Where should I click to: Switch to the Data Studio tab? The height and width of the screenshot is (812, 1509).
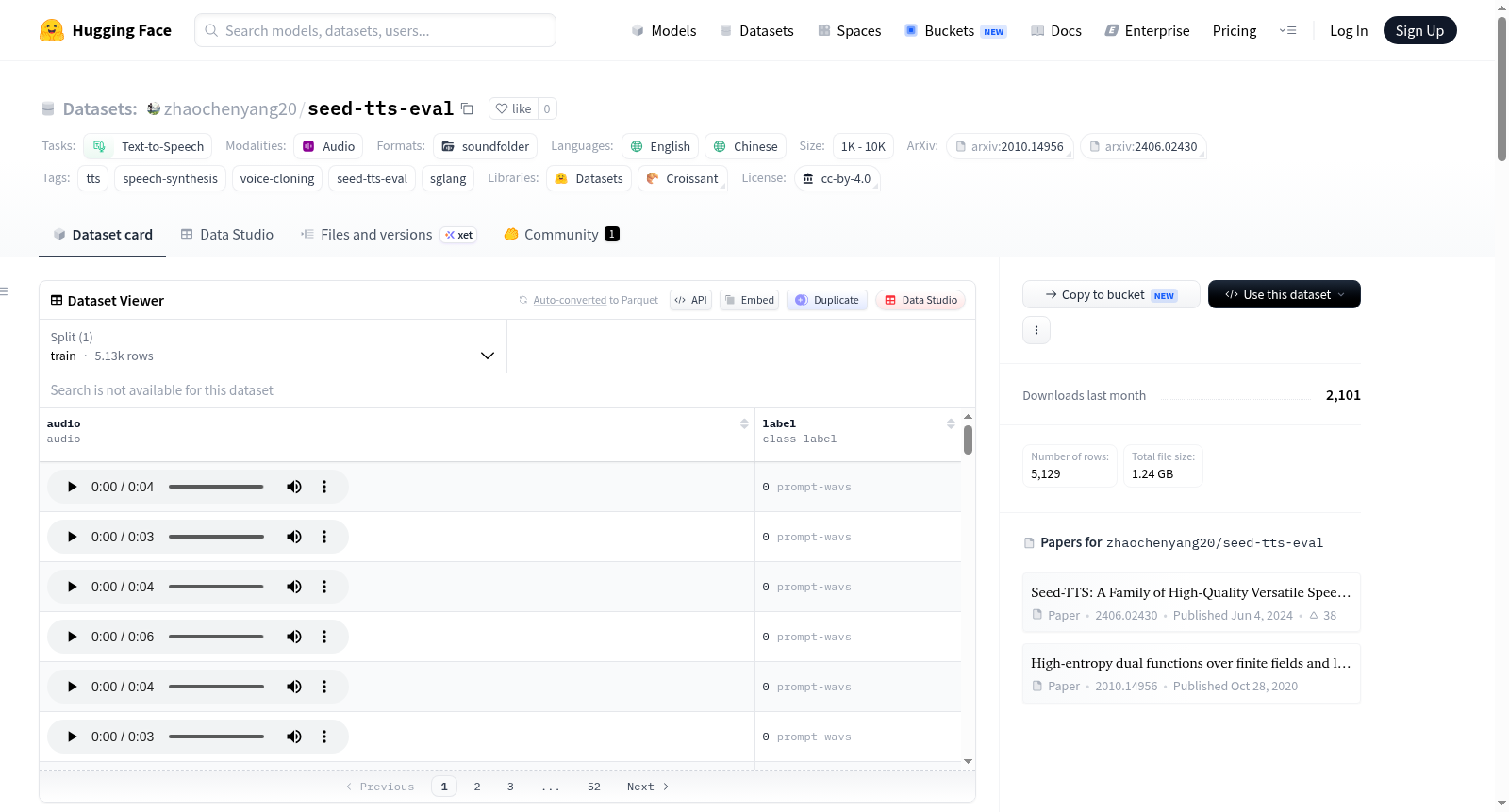tap(227, 234)
